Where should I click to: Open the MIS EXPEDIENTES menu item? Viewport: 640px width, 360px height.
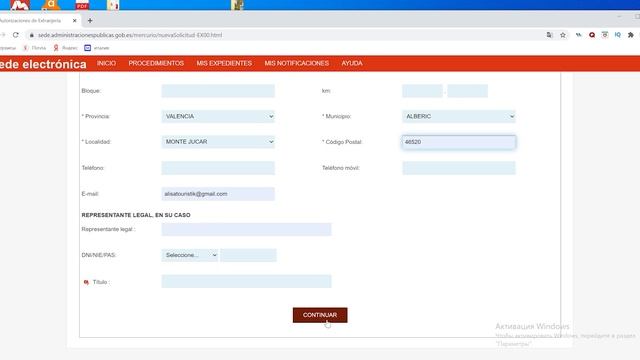[x=224, y=63]
